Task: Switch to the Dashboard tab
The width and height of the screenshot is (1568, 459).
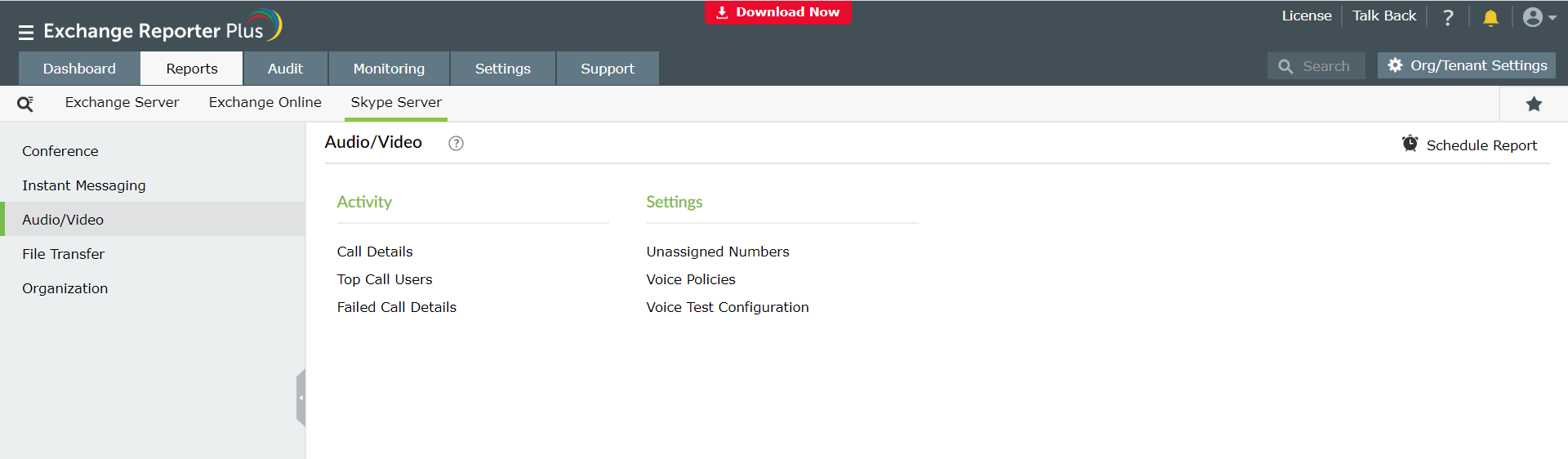Action: (x=79, y=69)
